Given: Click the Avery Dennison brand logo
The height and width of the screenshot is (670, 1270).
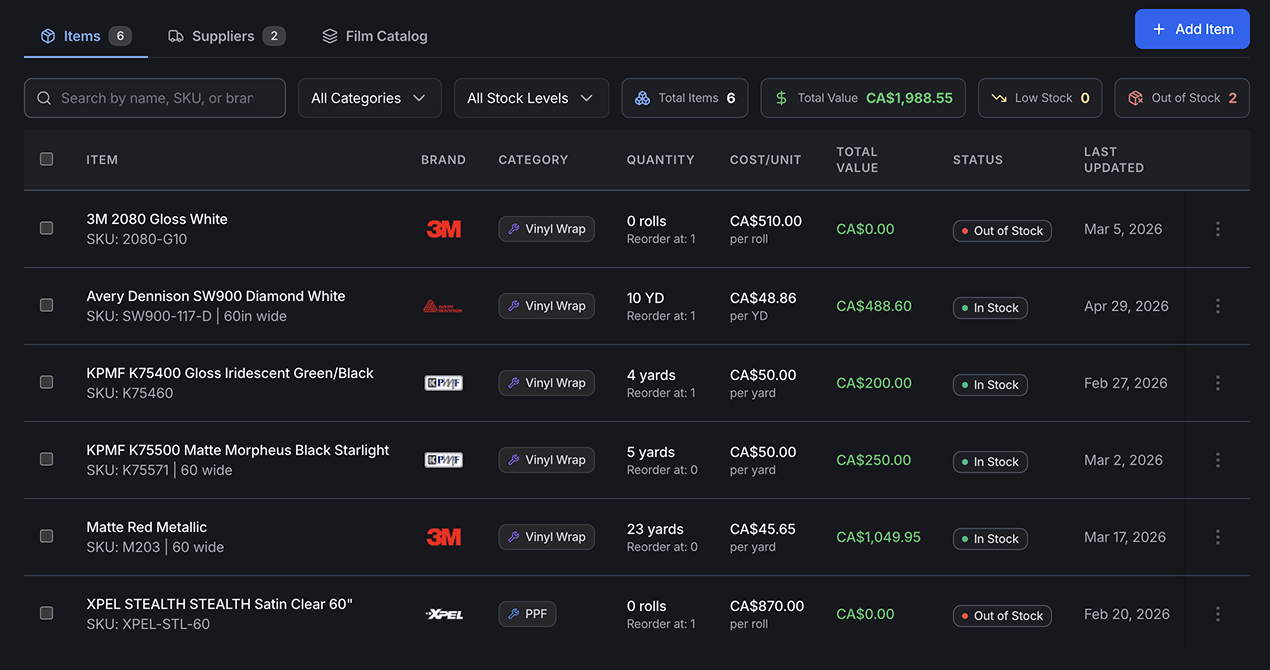Looking at the screenshot, I should [443, 306].
